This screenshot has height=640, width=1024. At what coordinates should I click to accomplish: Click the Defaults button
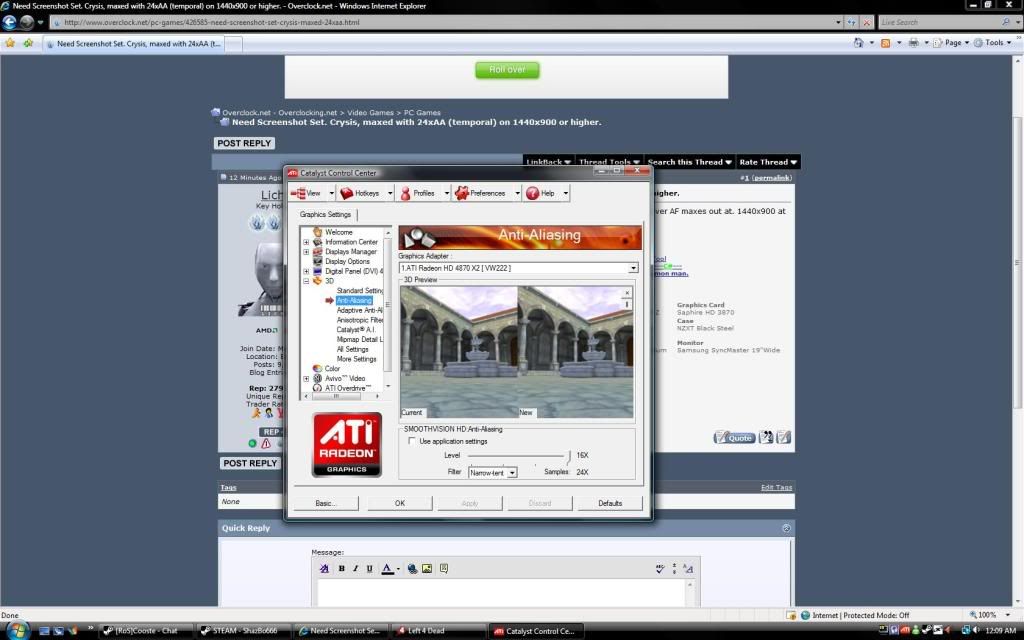point(610,504)
